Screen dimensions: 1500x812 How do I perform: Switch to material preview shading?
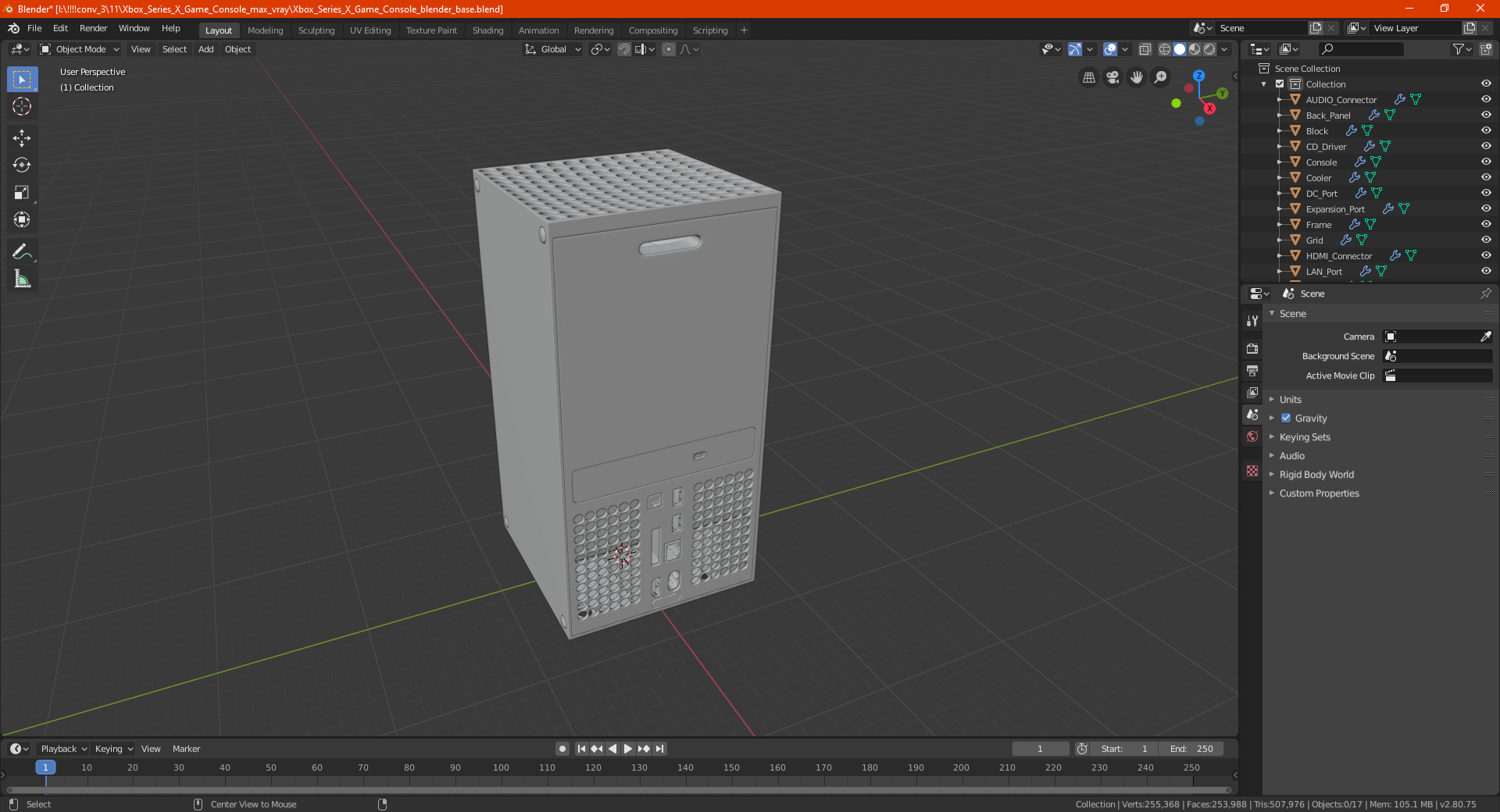(x=1195, y=49)
